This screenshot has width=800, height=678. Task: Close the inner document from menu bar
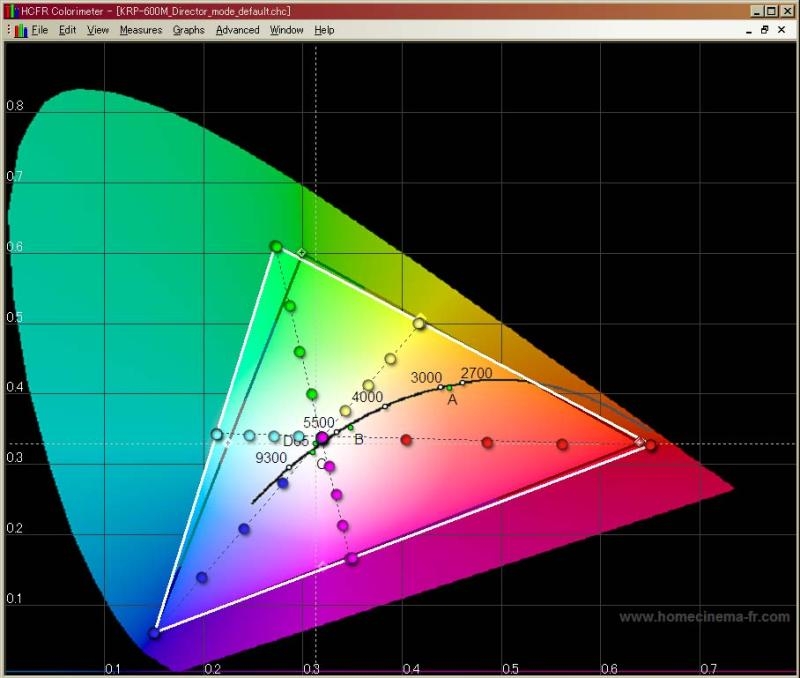tap(783, 30)
